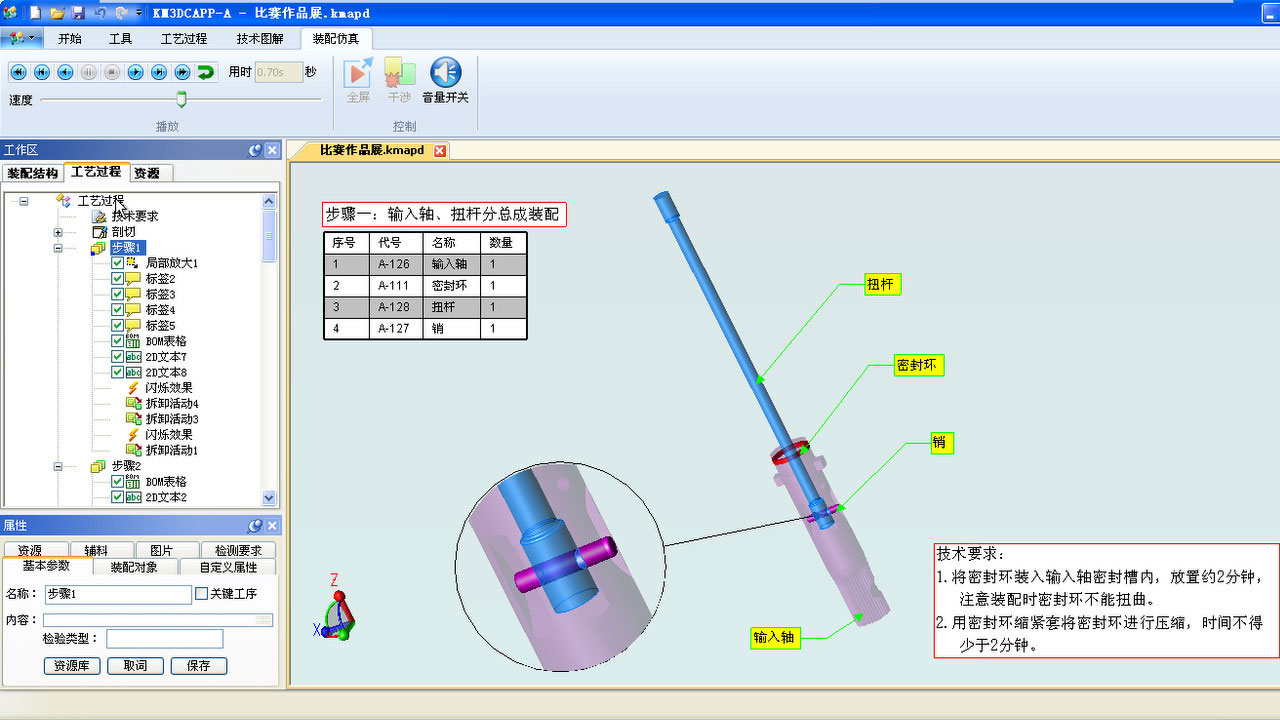
Task: Click the skip-to-end playback icon
Action: 157,72
